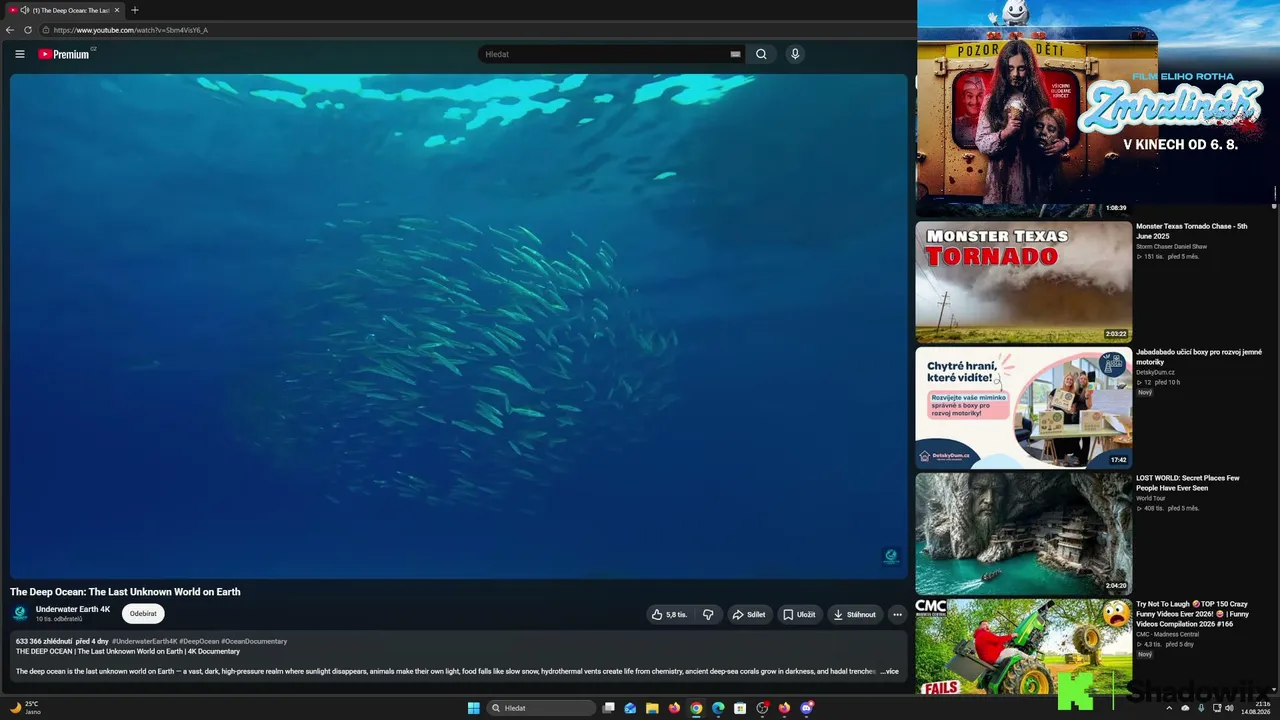Viewport: 1280px width, 720px height.
Task: Open the Try Not To Laugh thumbnail
Action: 1023,647
